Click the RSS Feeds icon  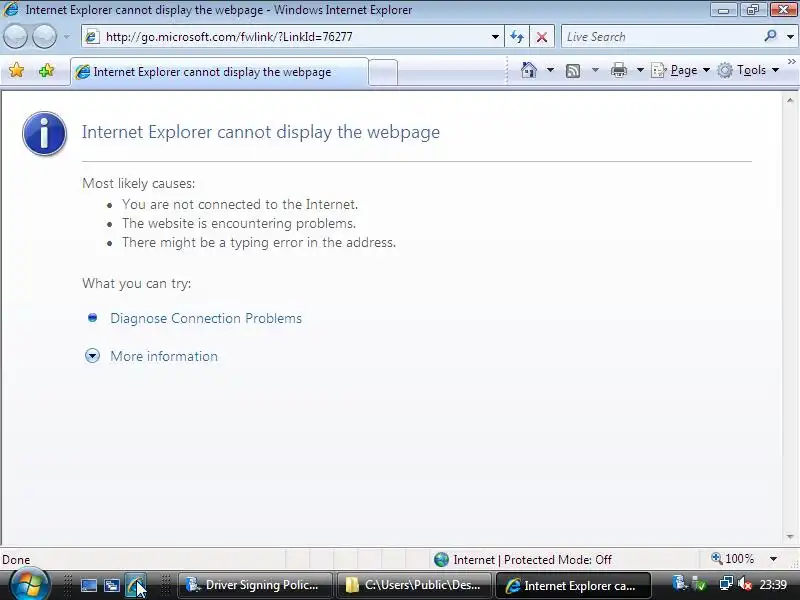(573, 70)
